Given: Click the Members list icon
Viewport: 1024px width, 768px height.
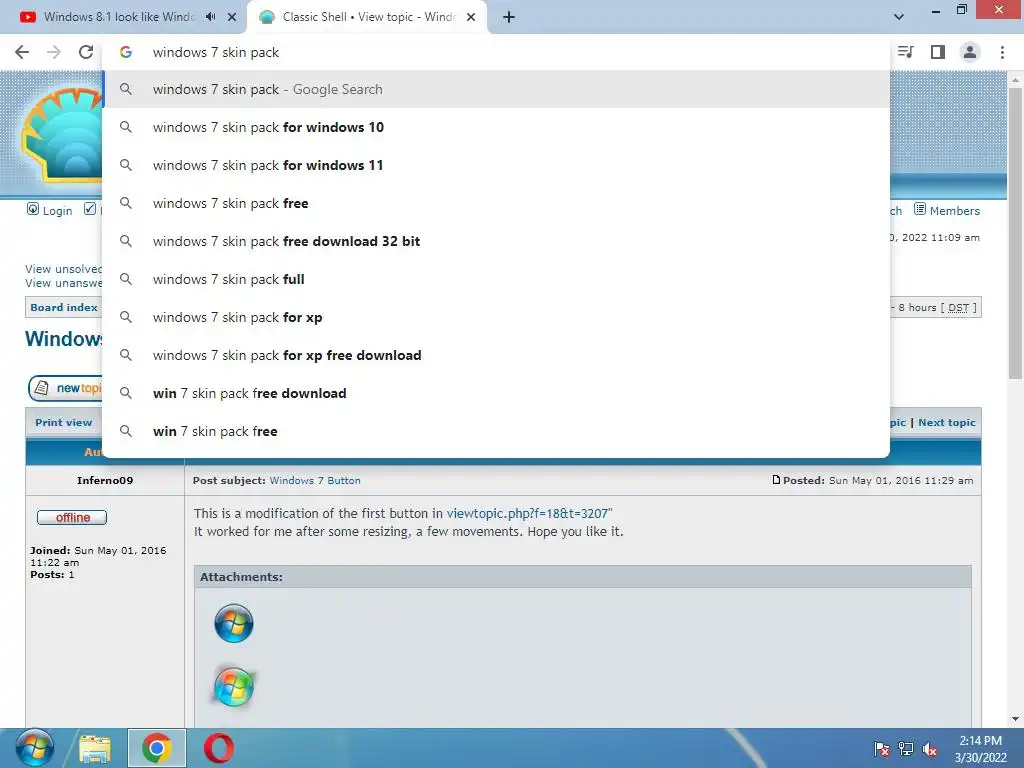Looking at the screenshot, I should 920,209.
